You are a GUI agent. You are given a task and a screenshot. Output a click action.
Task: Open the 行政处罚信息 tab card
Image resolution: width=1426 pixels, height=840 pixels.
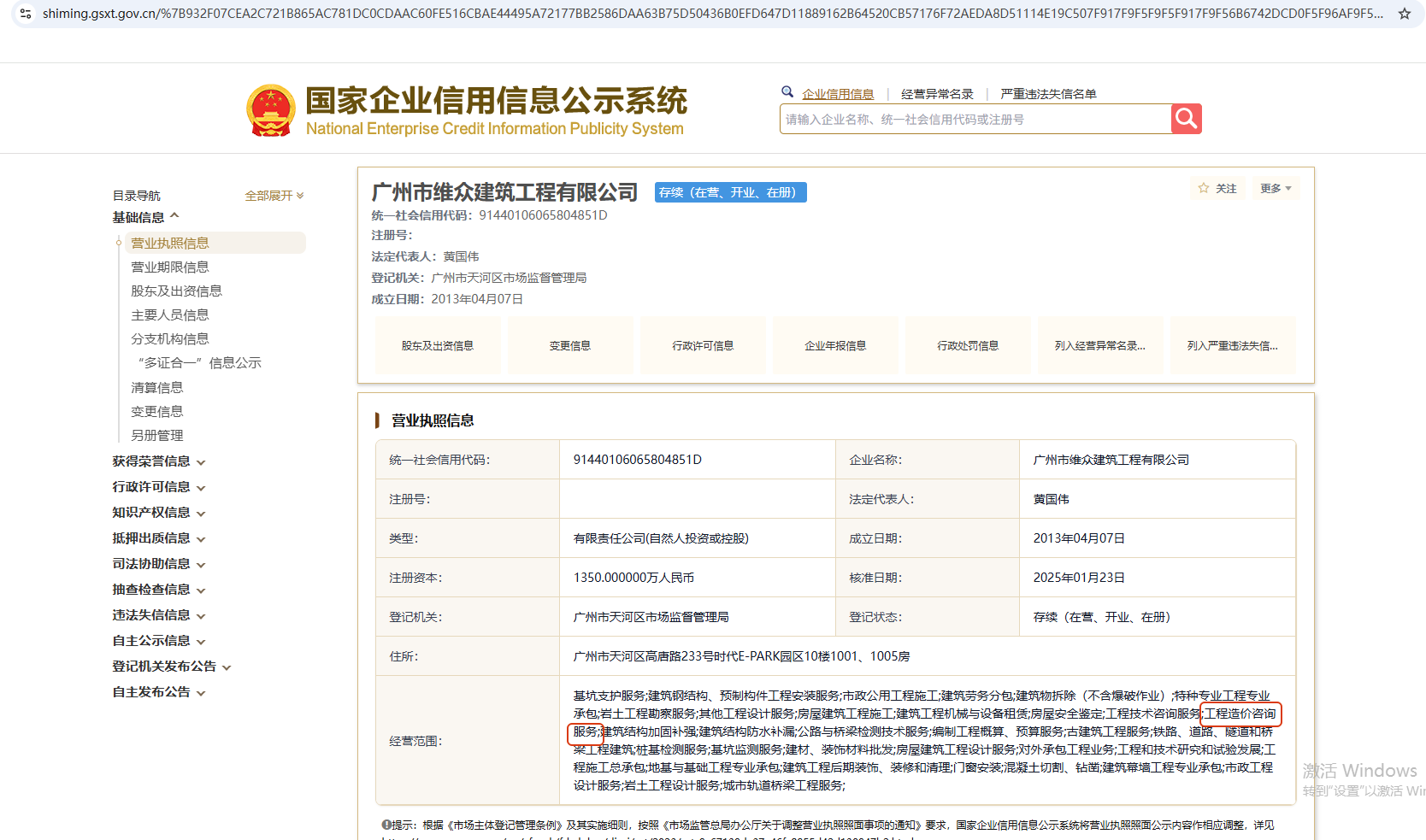[x=968, y=345]
